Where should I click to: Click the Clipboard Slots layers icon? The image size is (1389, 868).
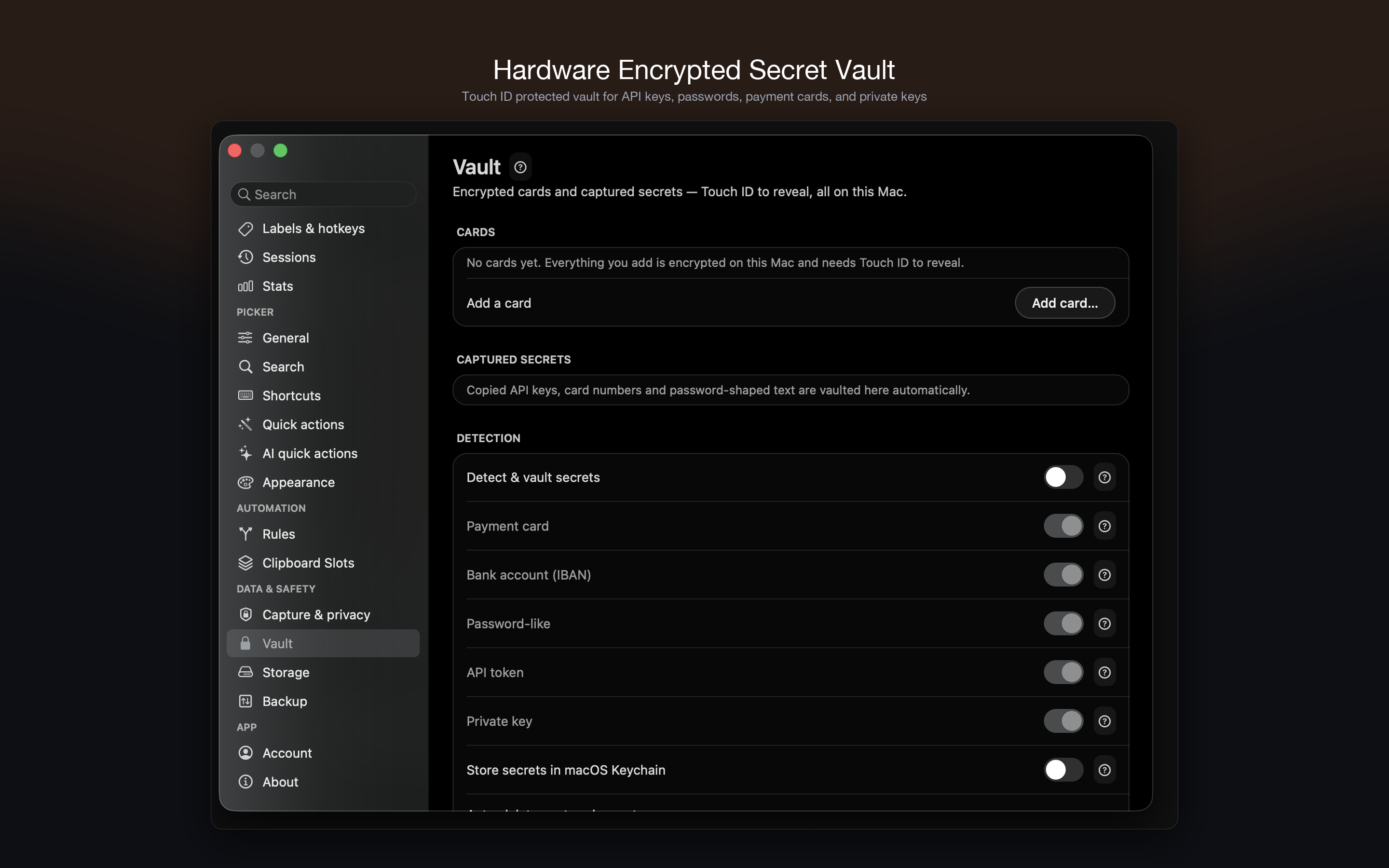click(245, 563)
